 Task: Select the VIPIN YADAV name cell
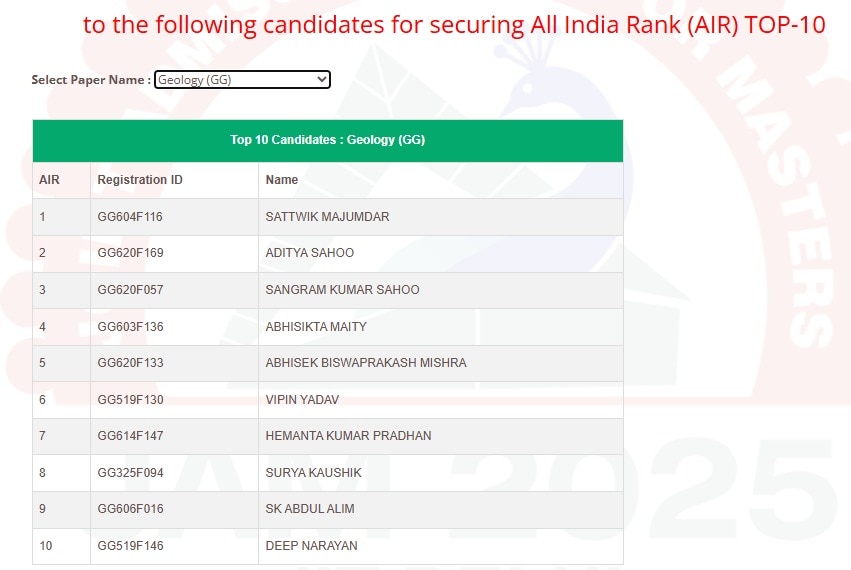pyautogui.click(x=302, y=400)
